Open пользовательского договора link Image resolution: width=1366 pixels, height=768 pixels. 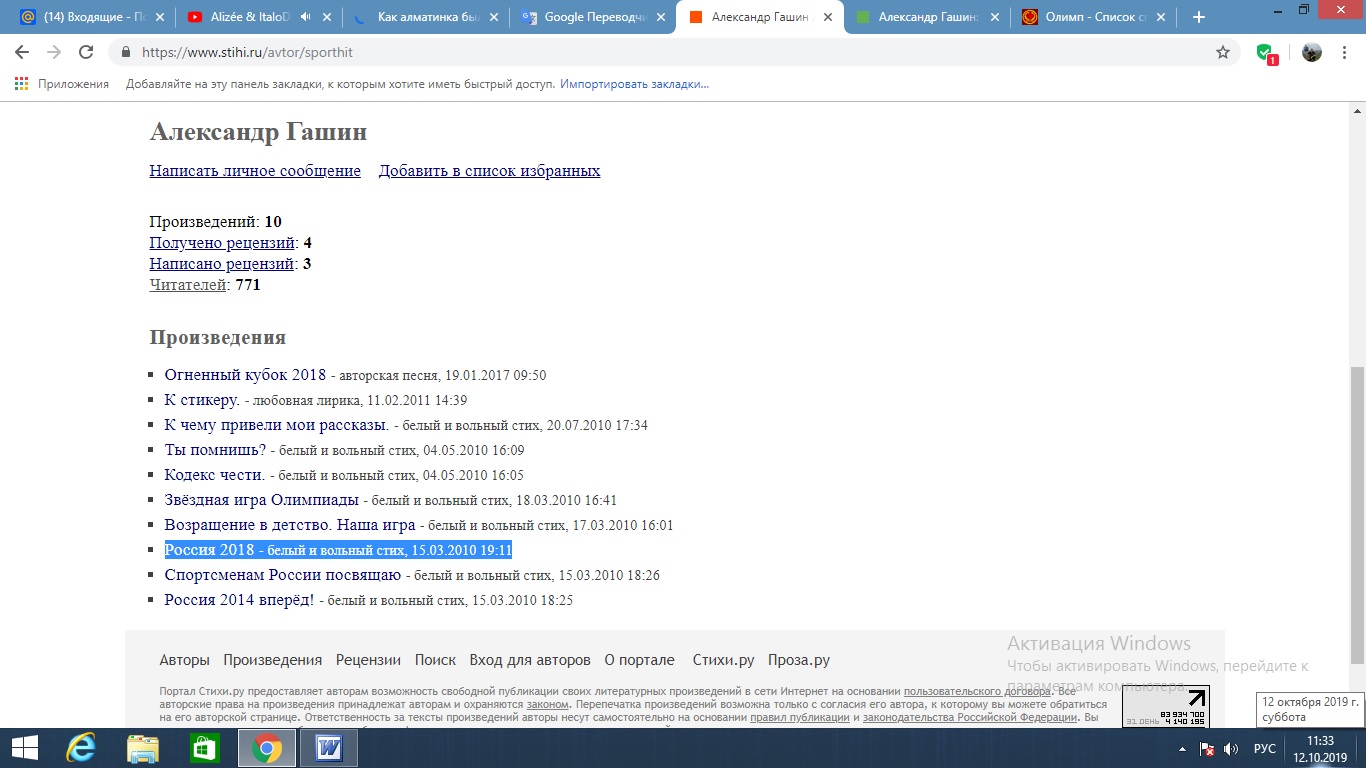coord(977,691)
